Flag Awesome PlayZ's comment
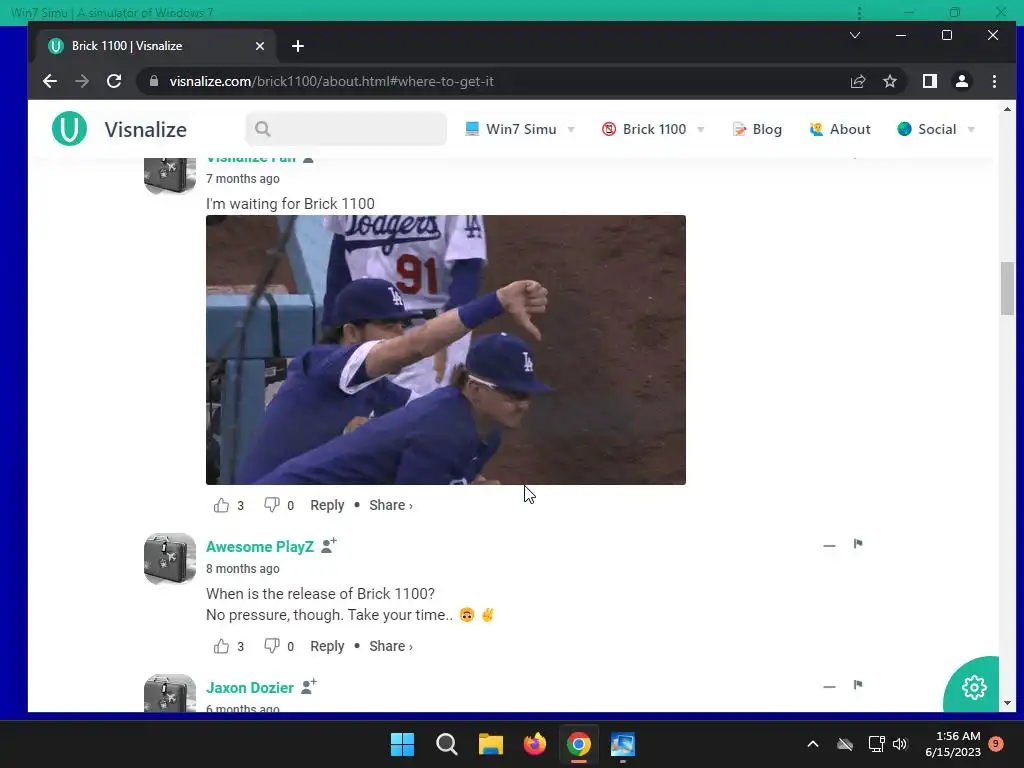 click(x=858, y=543)
